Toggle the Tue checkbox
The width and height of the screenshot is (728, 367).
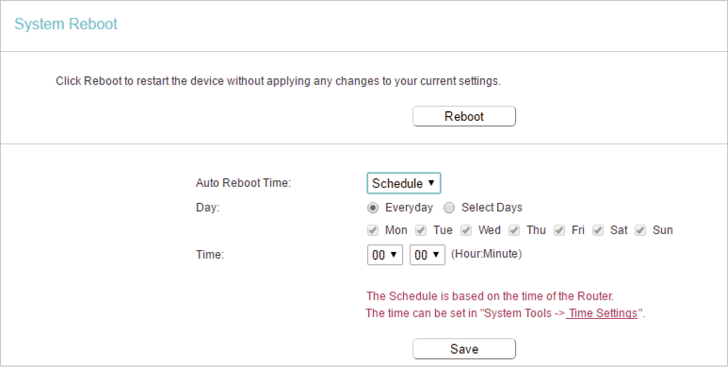(x=421, y=230)
